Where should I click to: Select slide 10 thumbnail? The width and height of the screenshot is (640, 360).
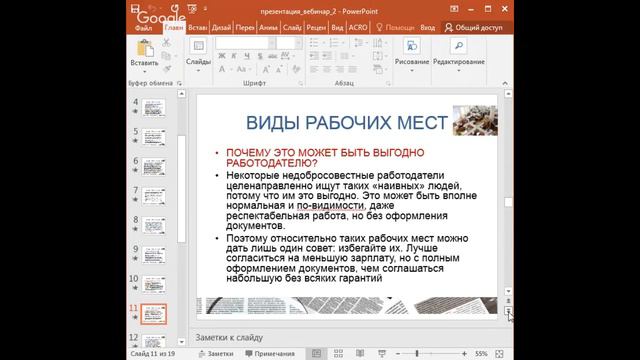coord(154,284)
